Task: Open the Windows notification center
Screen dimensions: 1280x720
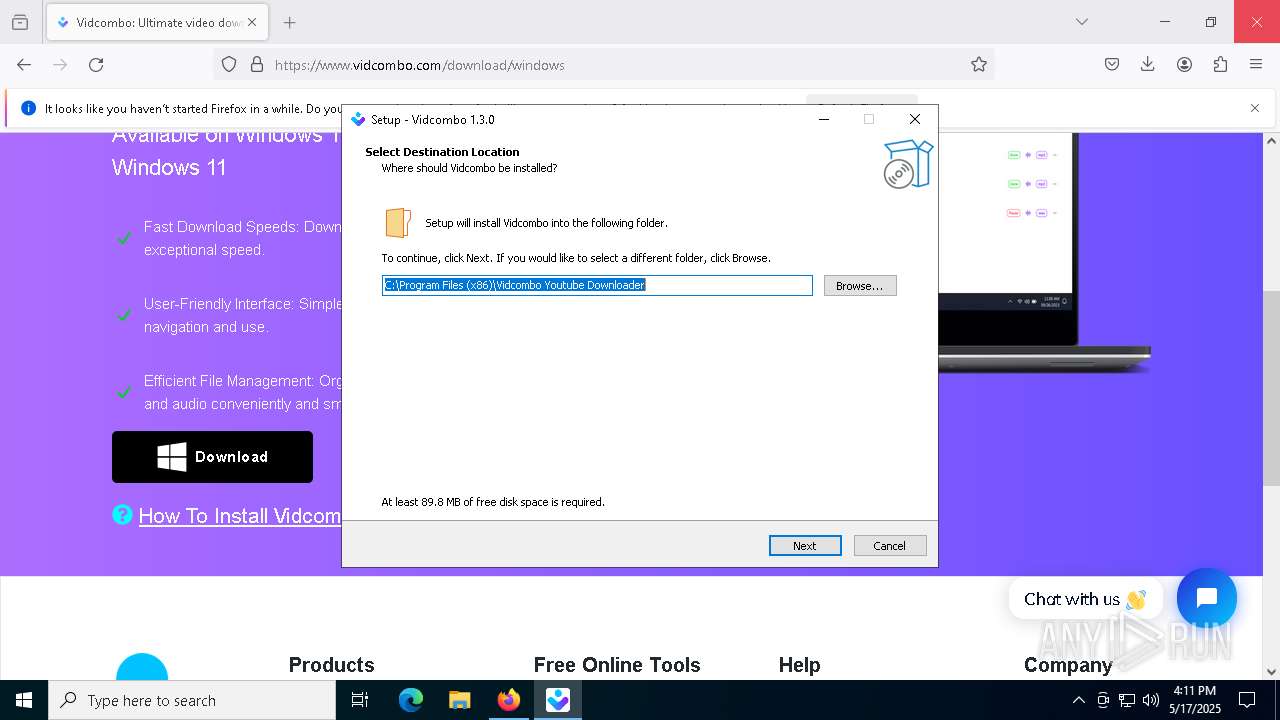Action: click(1247, 700)
